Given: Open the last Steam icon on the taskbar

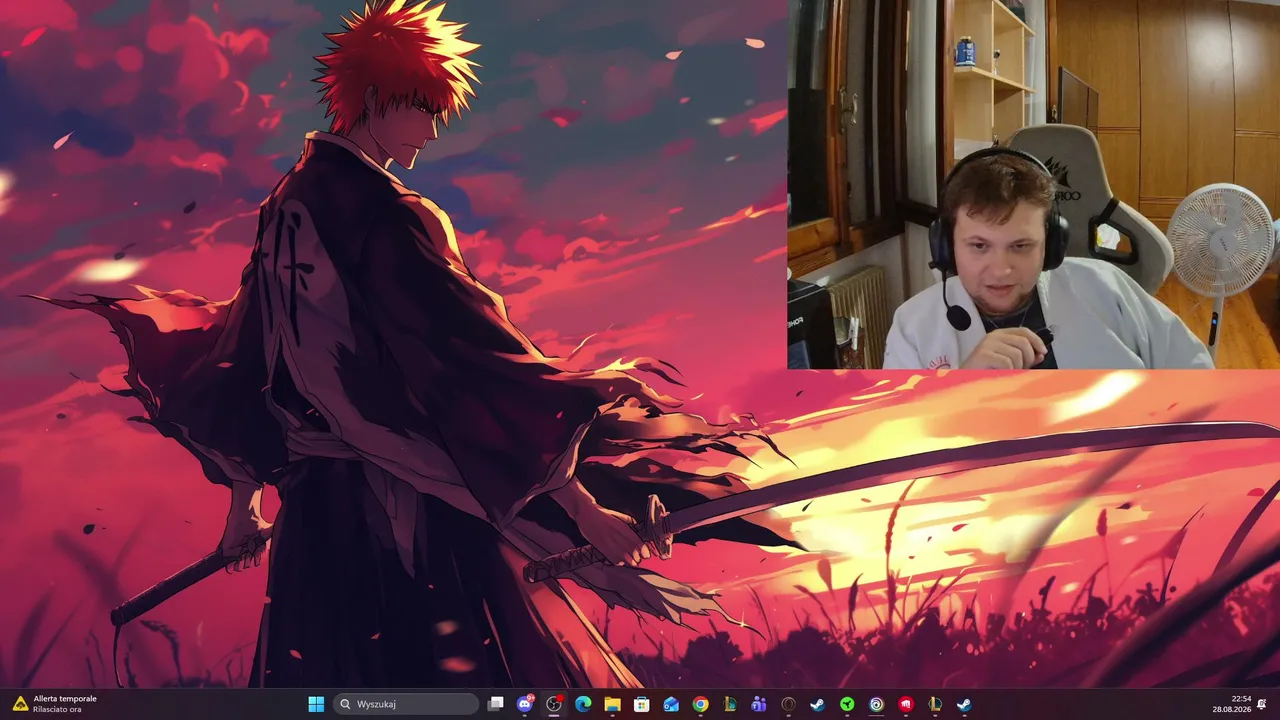Looking at the screenshot, I should (964, 704).
